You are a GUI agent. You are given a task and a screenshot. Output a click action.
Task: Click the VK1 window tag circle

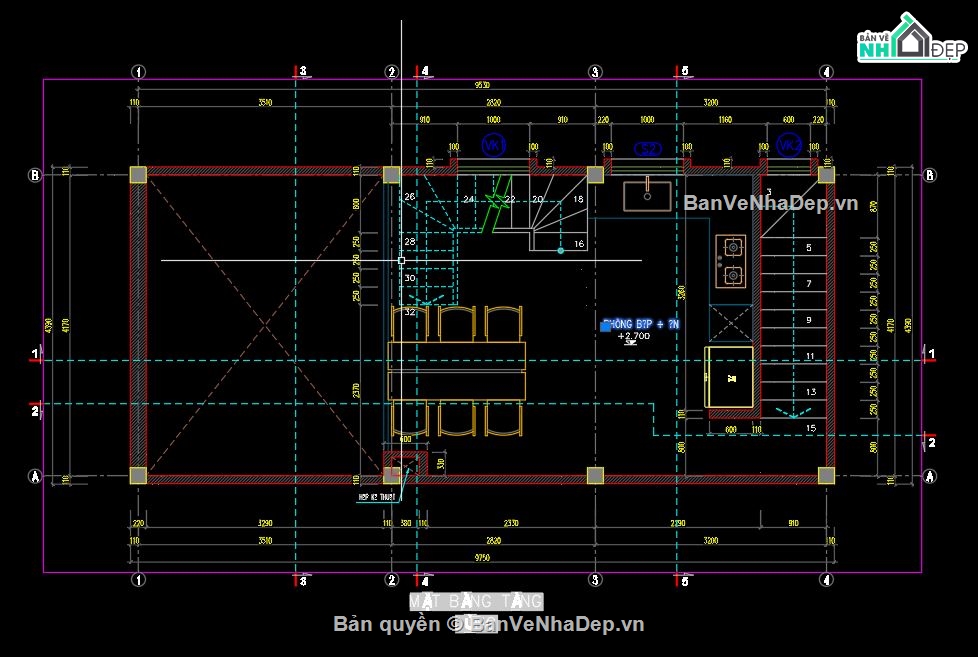[493, 145]
